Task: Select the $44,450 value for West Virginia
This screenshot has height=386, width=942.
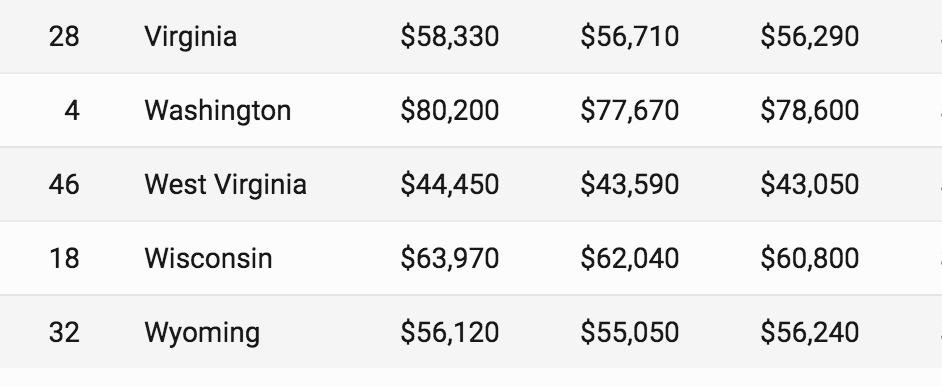Action: [x=449, y=184]
